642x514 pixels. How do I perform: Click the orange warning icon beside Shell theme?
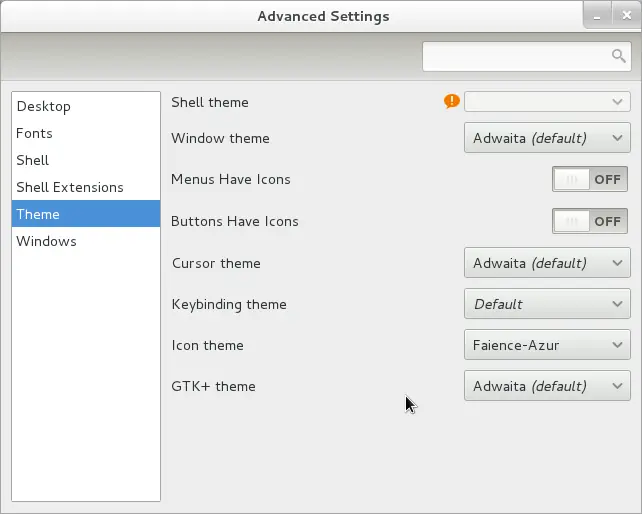coord(452,101)
